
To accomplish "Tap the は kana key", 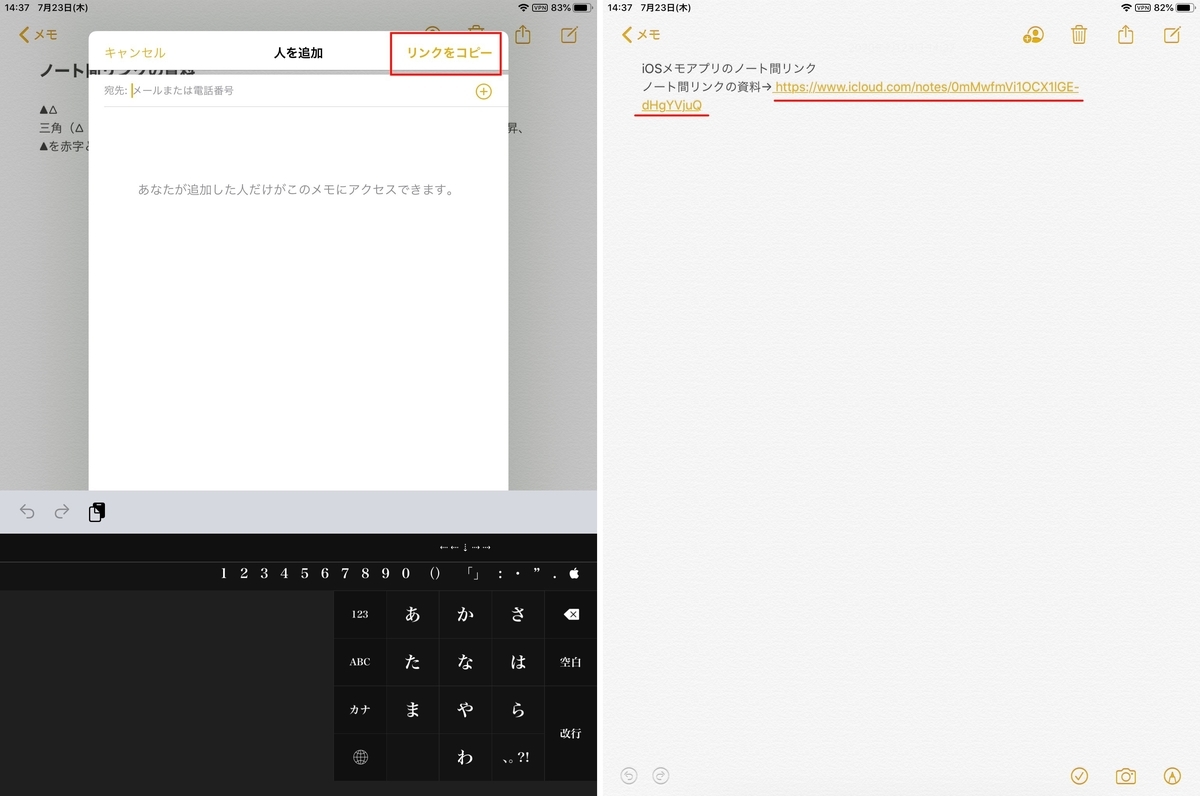I will point(518,662).
